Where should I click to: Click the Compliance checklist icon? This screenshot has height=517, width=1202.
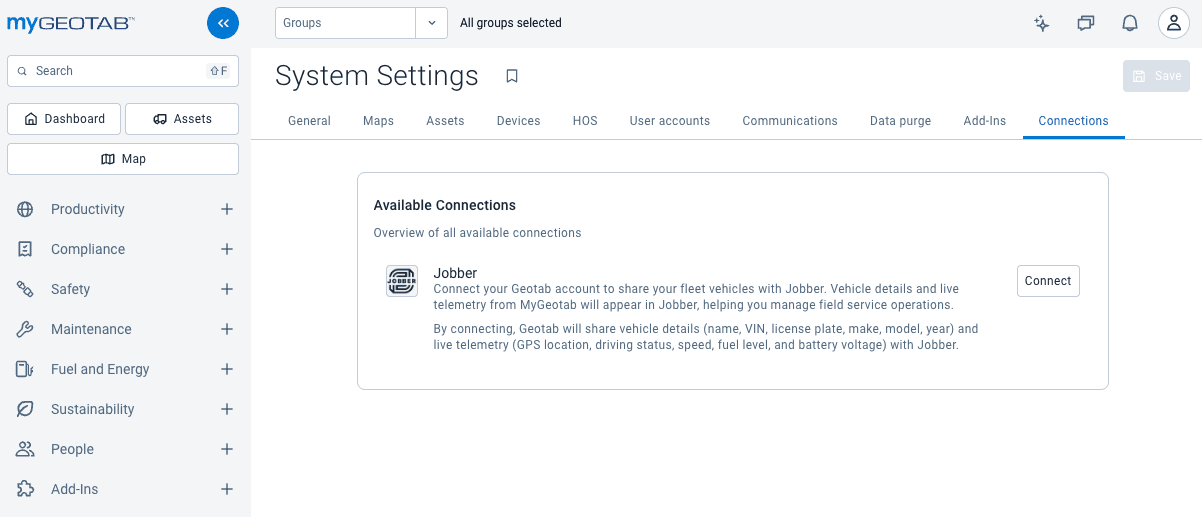[26, 249]
